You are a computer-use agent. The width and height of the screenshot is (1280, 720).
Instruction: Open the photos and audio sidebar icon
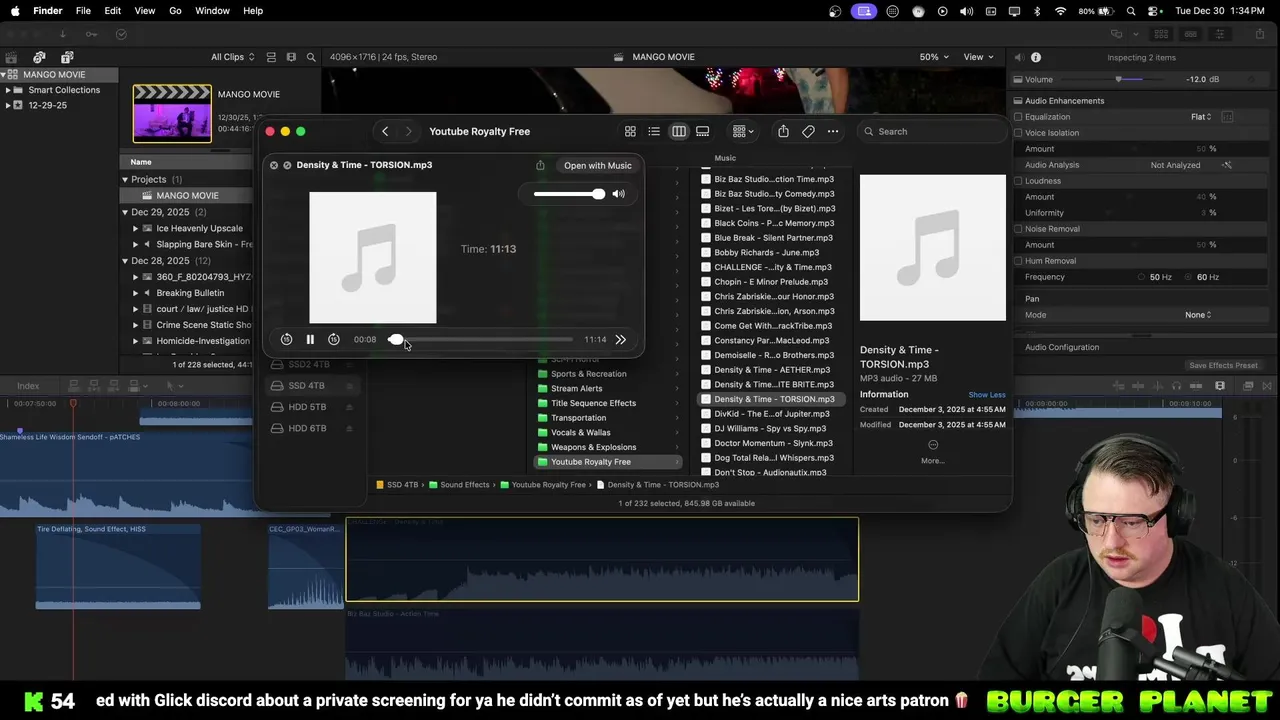(x=39, y=57)
